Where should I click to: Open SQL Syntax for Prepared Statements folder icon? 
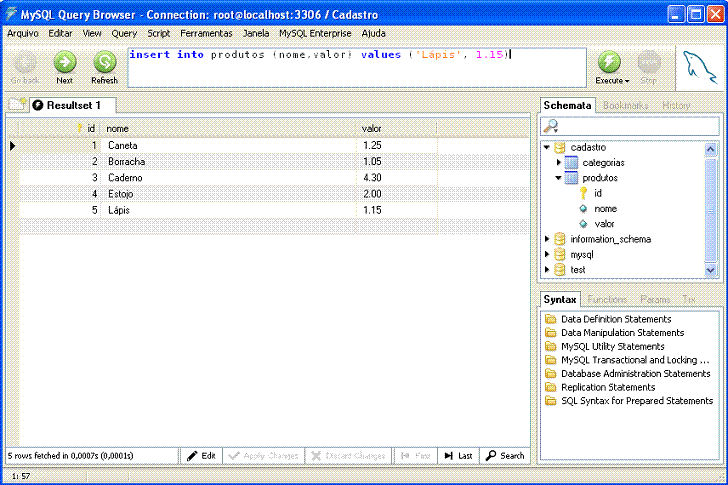point(551,401)
